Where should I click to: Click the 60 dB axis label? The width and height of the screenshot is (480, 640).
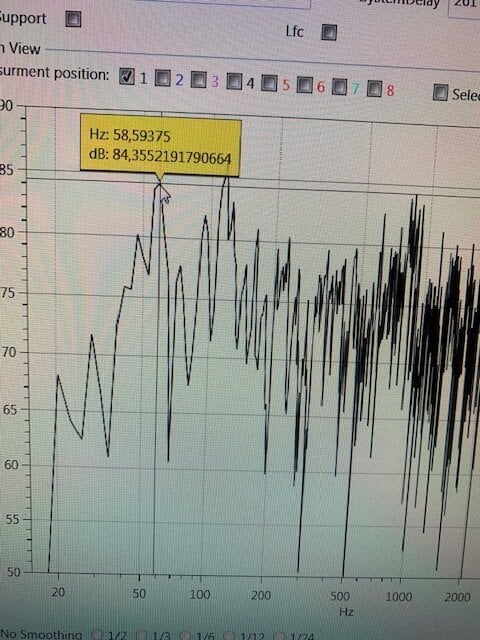coord(11,465)
